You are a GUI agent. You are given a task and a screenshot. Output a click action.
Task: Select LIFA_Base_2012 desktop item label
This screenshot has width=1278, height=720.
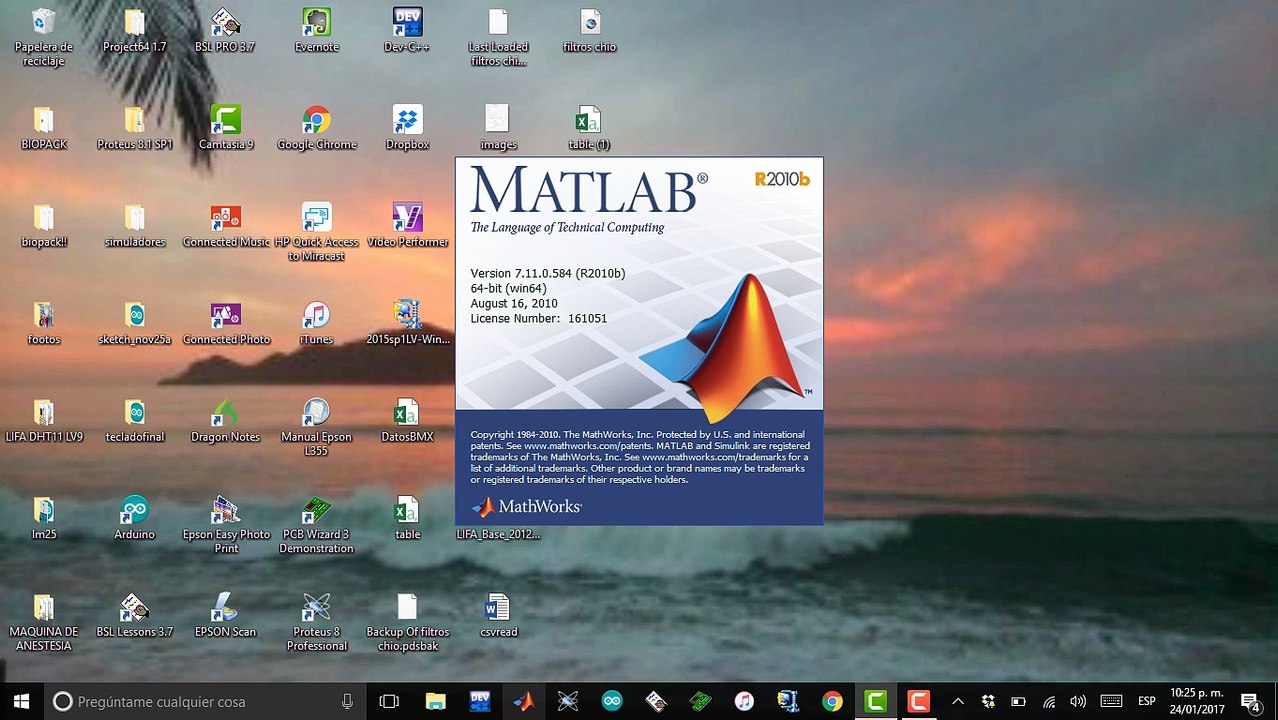498,534
